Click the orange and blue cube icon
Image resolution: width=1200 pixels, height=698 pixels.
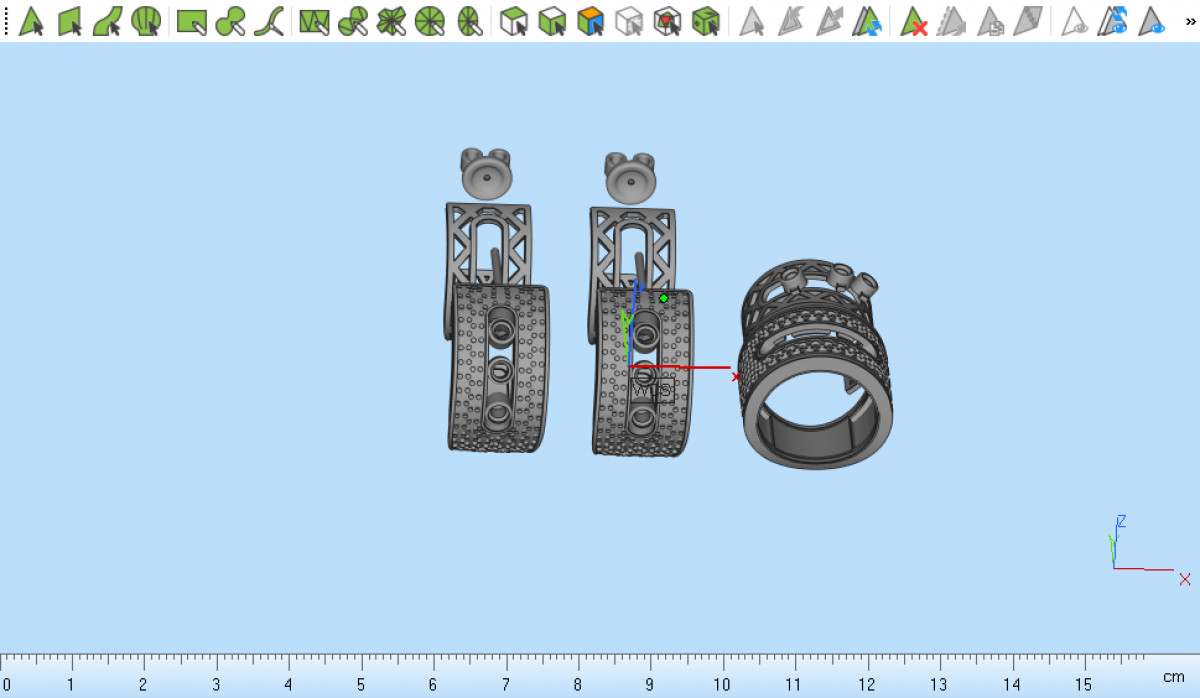tap(591, 21)
